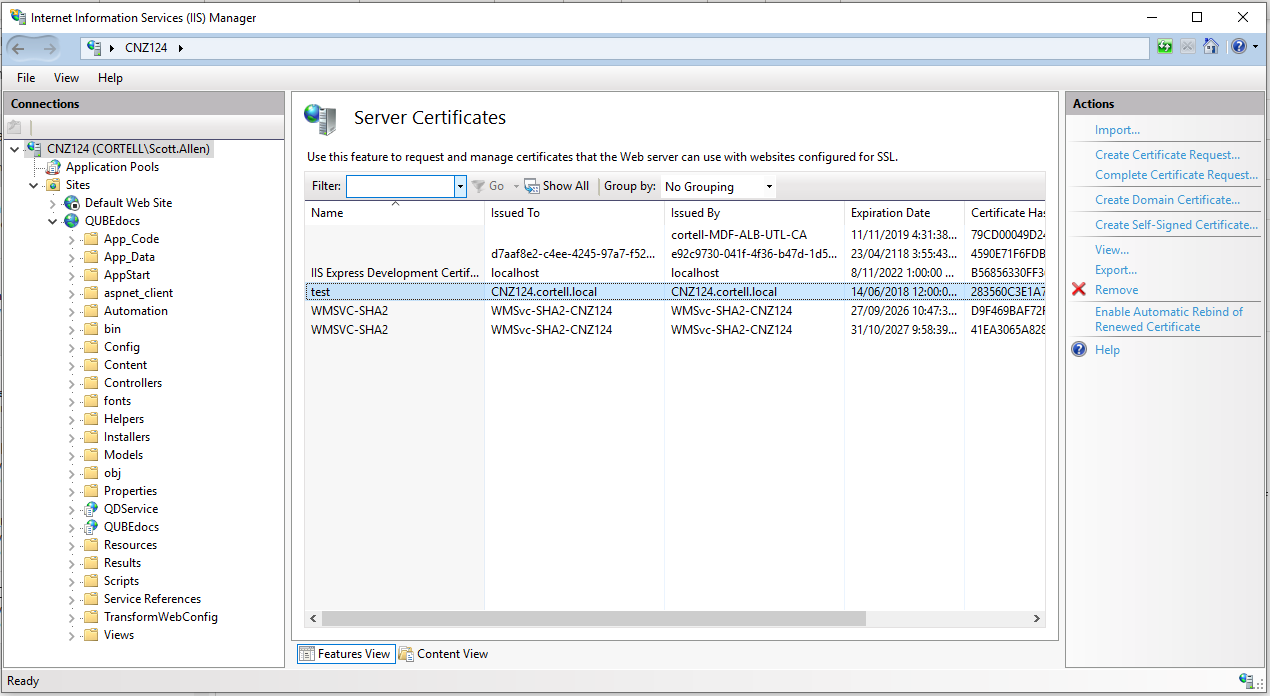Click the Default Web Site globe icon
The height and width of the screenshot is (696, 1270).
72,203
